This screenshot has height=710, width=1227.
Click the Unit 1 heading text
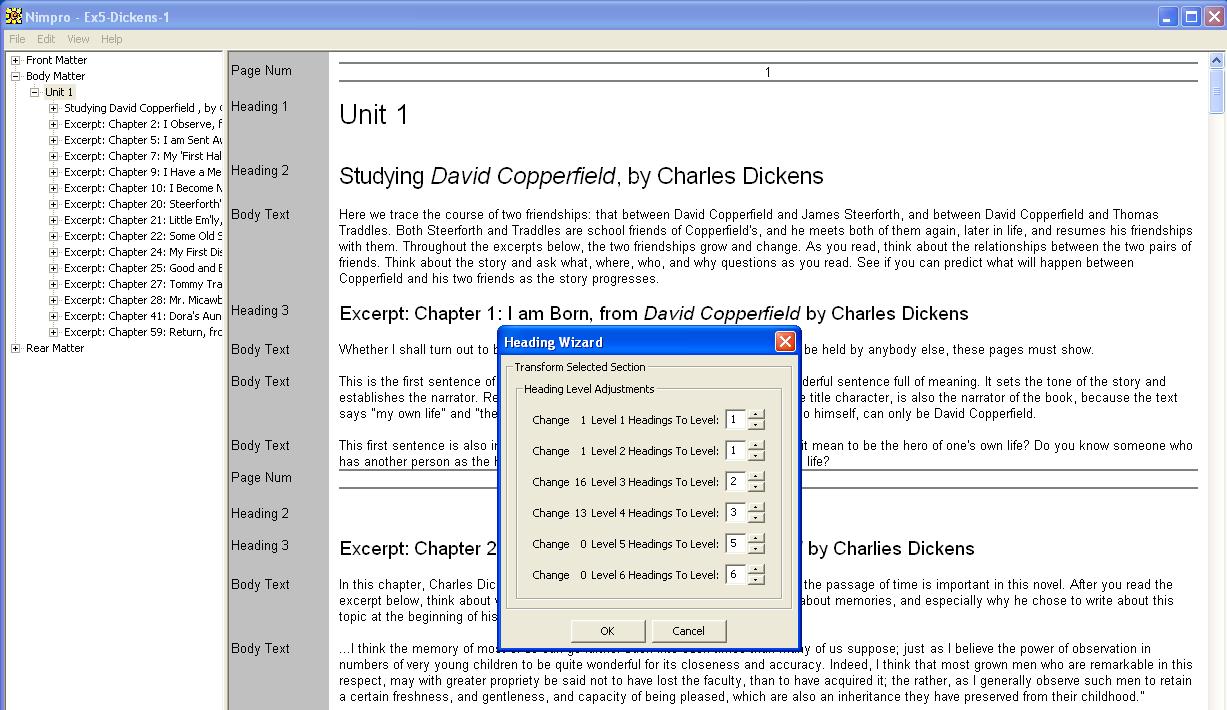point(374,115)
